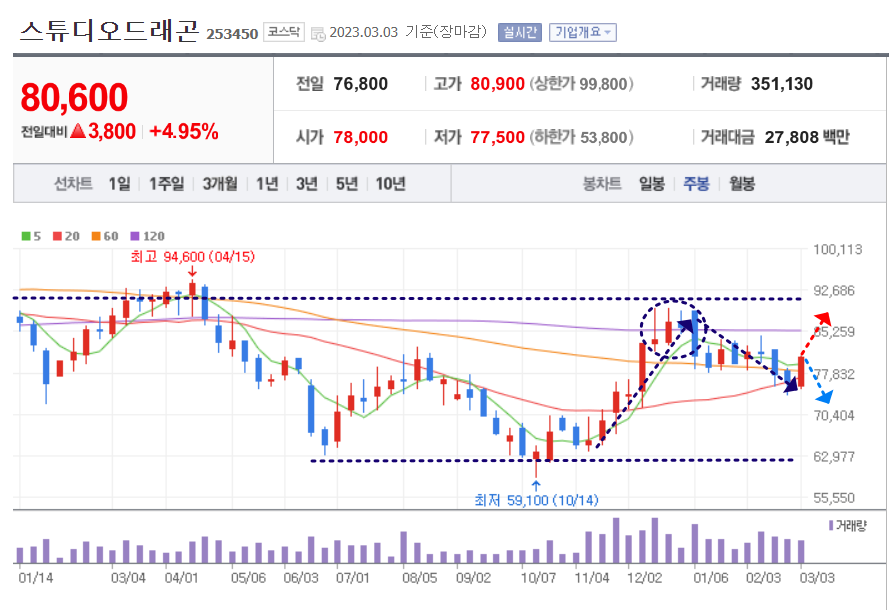Click the green 5-period moving average legend swatch

click(x=26, y=236)
